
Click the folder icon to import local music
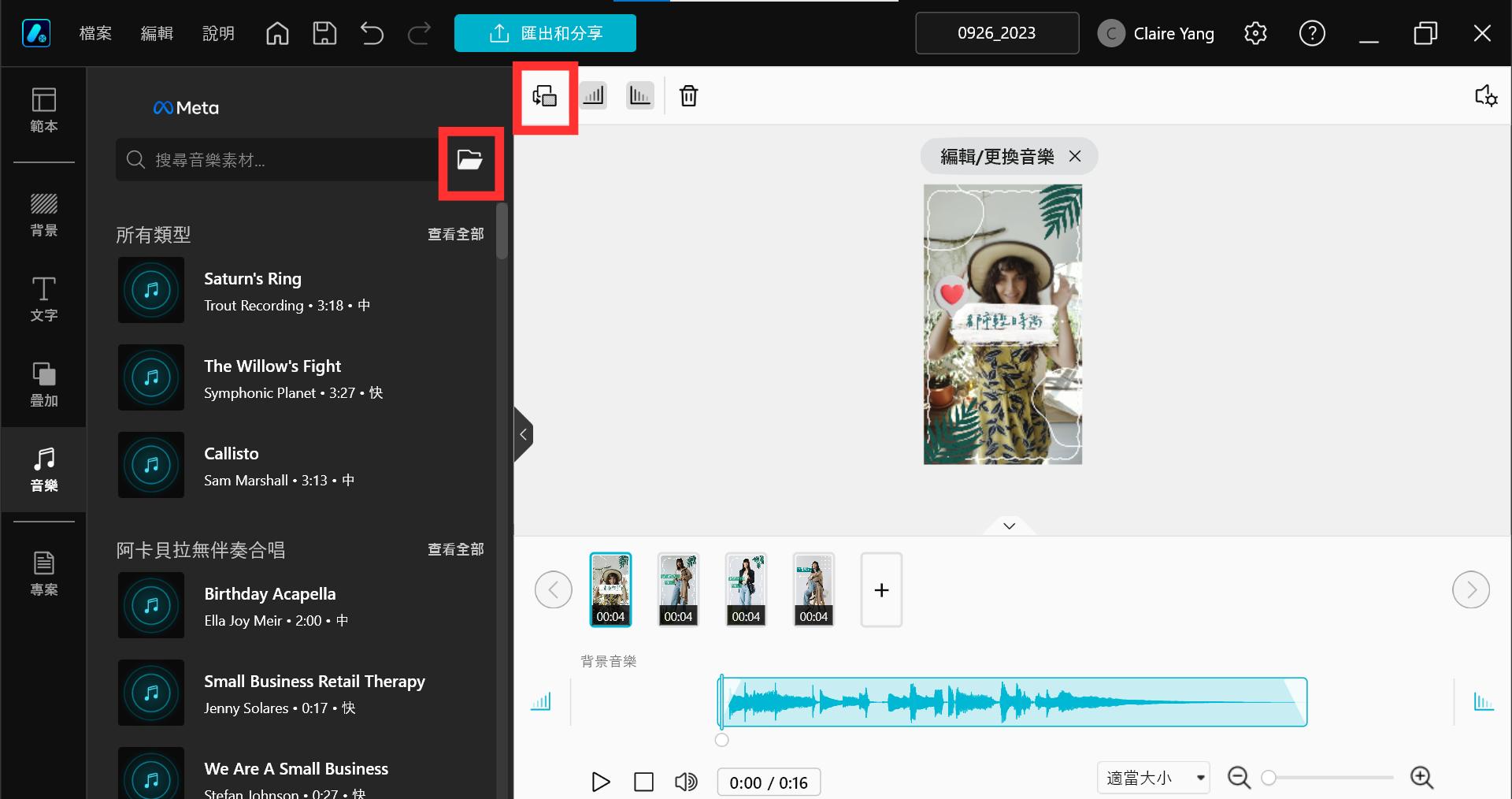pos(469,161)
